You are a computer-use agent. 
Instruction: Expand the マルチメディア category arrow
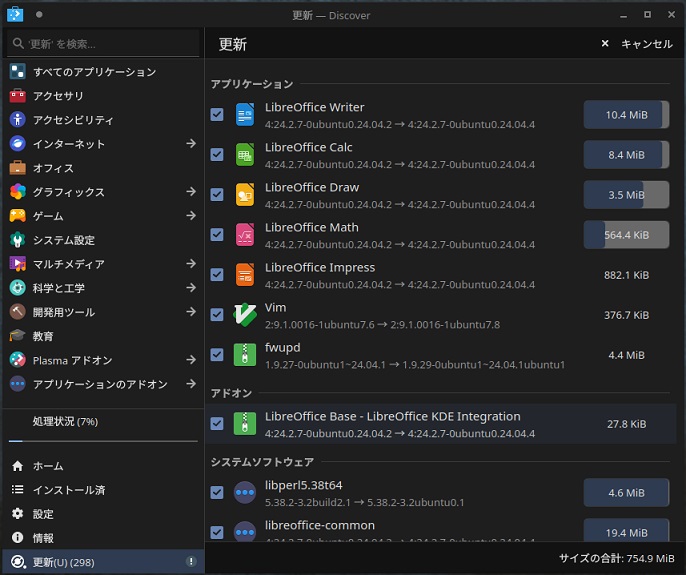(x=191, y=263)
